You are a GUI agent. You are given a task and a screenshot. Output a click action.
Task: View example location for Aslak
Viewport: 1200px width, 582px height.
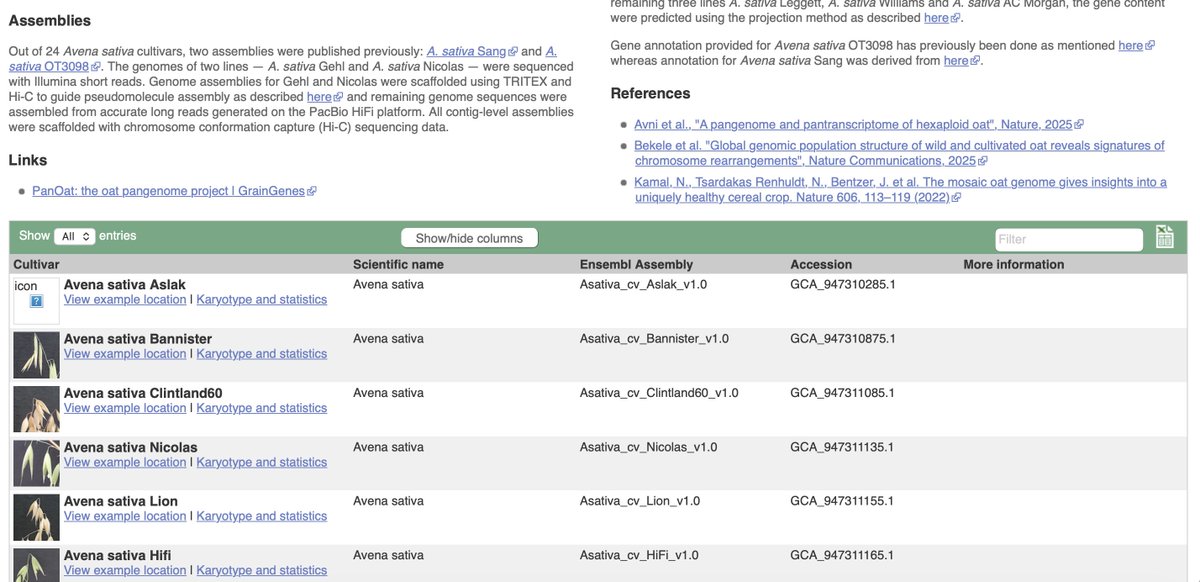(125, 299)
